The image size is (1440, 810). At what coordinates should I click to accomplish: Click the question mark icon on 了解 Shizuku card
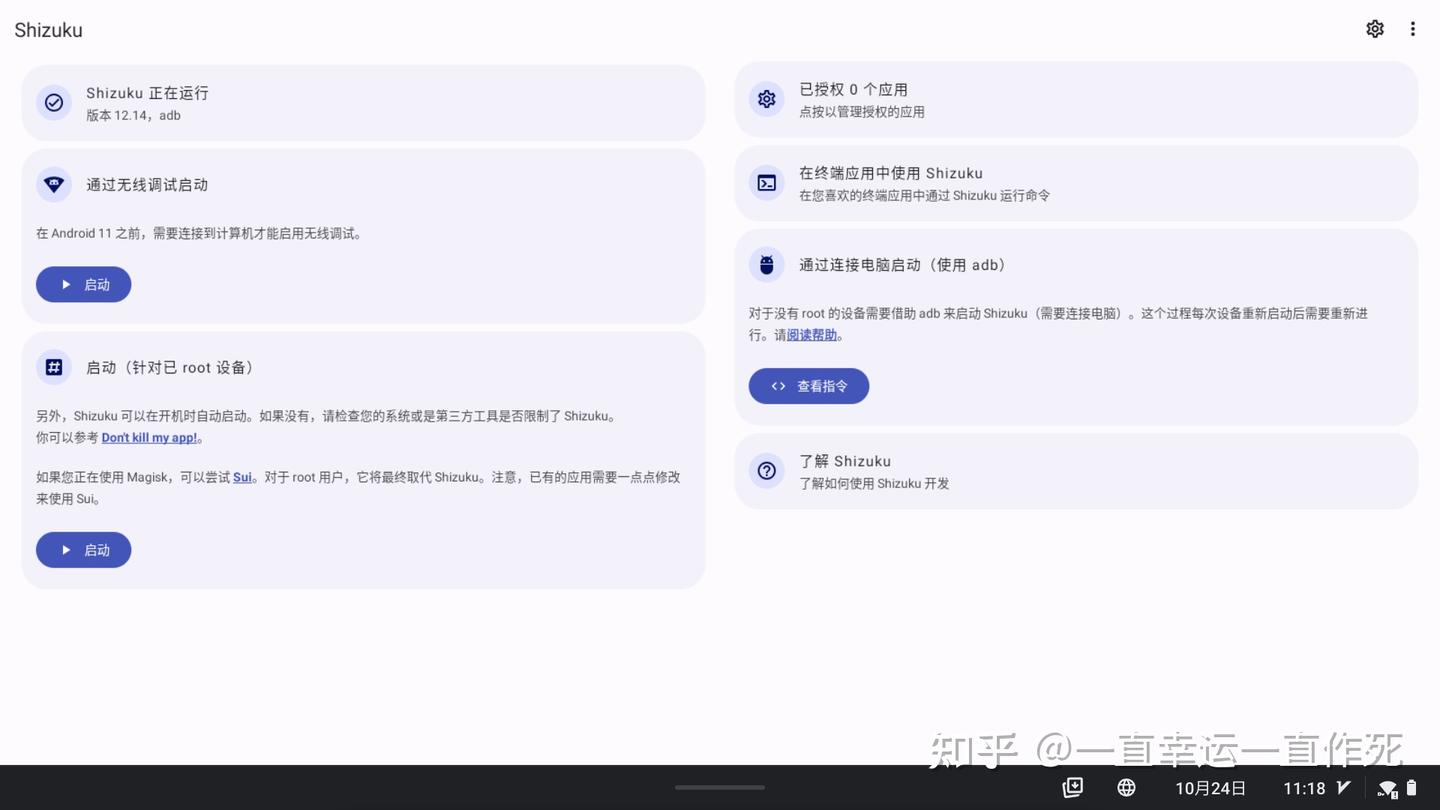tap(766, 470)
